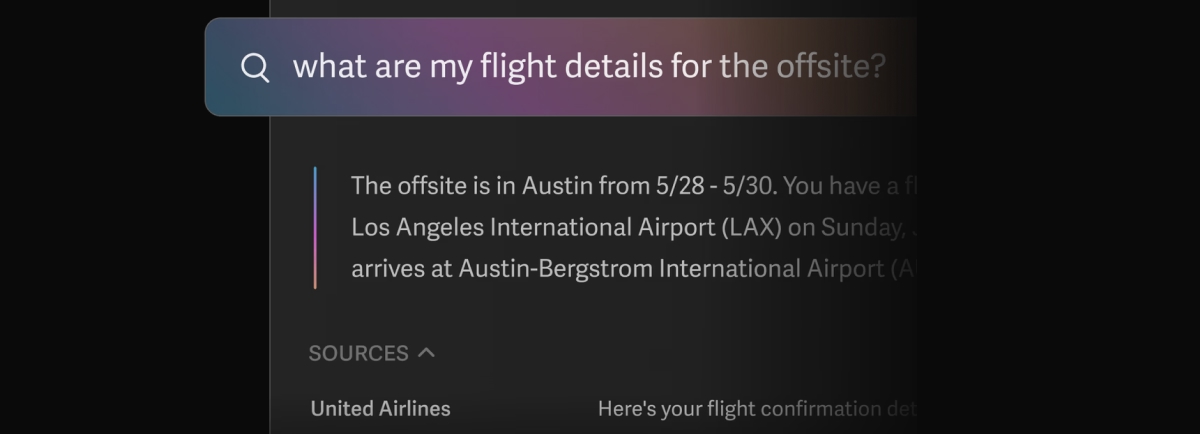Open the flight confirmation email snippet
This screenshot has width=1200, height=434.
[756, 408]
